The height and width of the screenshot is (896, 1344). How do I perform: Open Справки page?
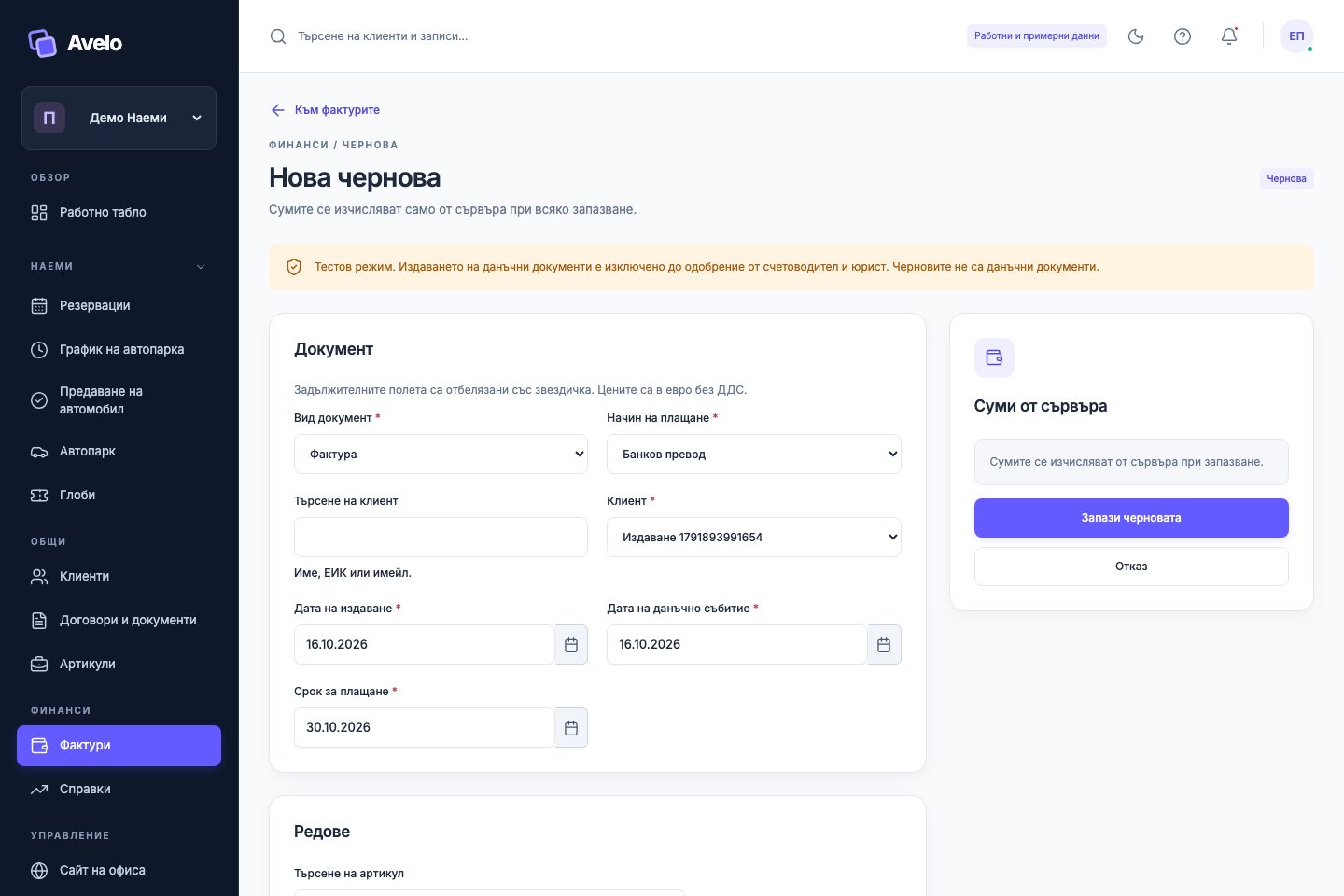[x=119, y=790]
